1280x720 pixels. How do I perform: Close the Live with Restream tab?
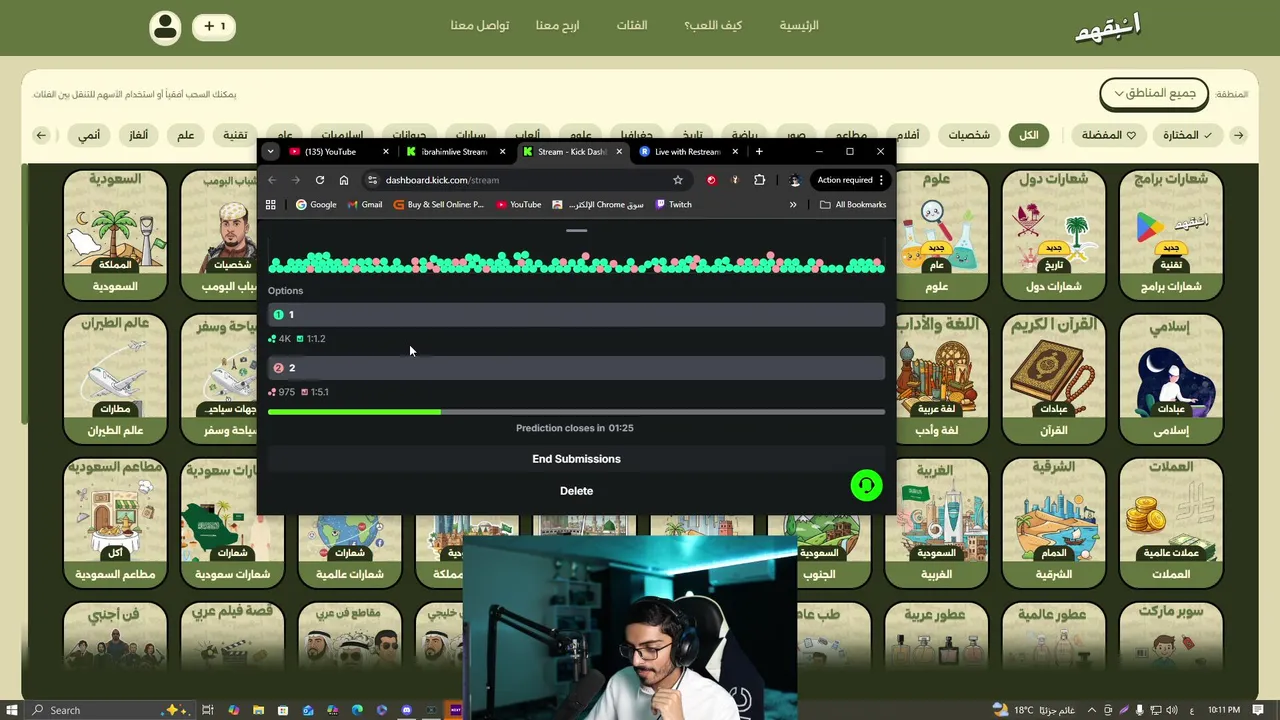(735, 152)
